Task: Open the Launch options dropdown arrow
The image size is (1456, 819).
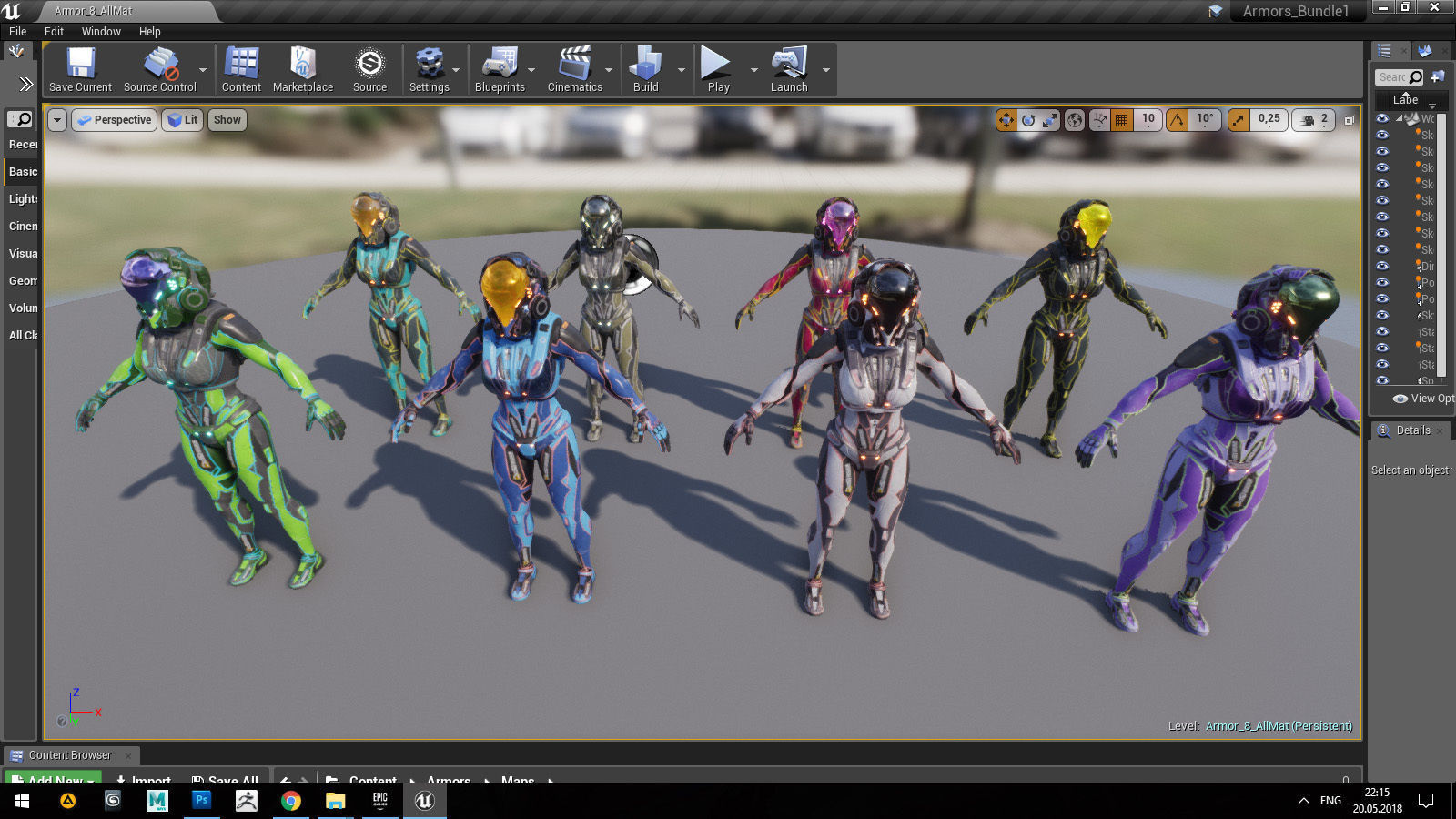Action: 826,70
